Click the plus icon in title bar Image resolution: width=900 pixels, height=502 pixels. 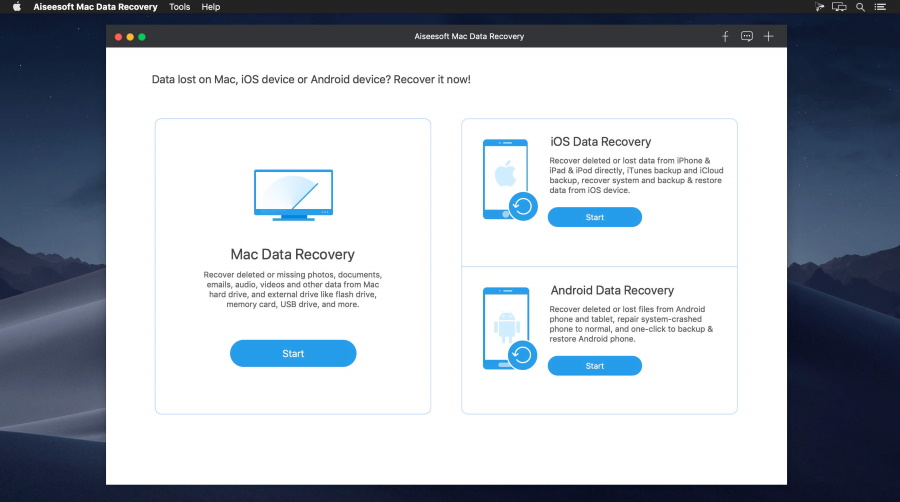coord(769,37)
